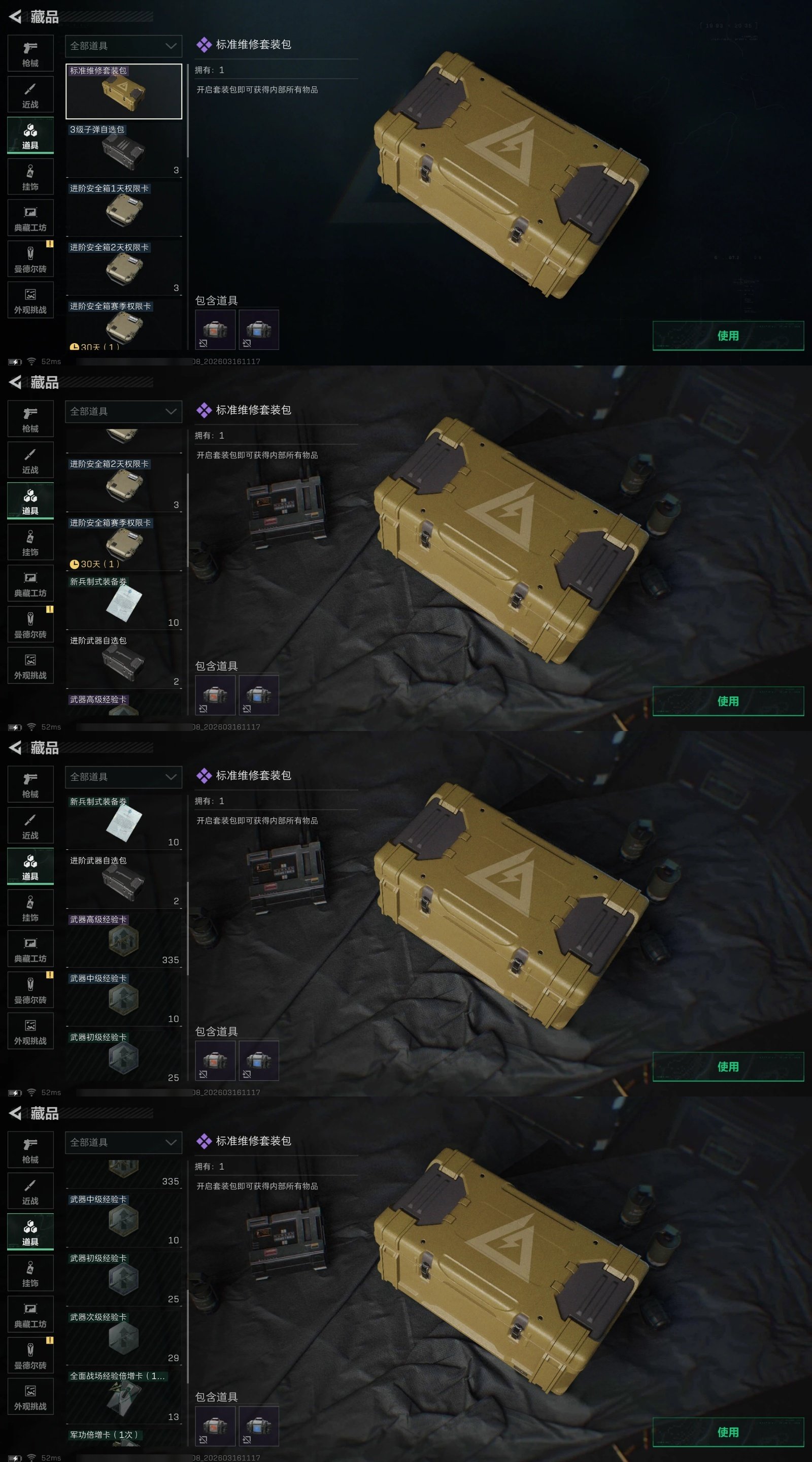Open 挂饰 category beside 进阶安全箱1天权限卡
This screenshot has width=812, height=1462.
30,177
